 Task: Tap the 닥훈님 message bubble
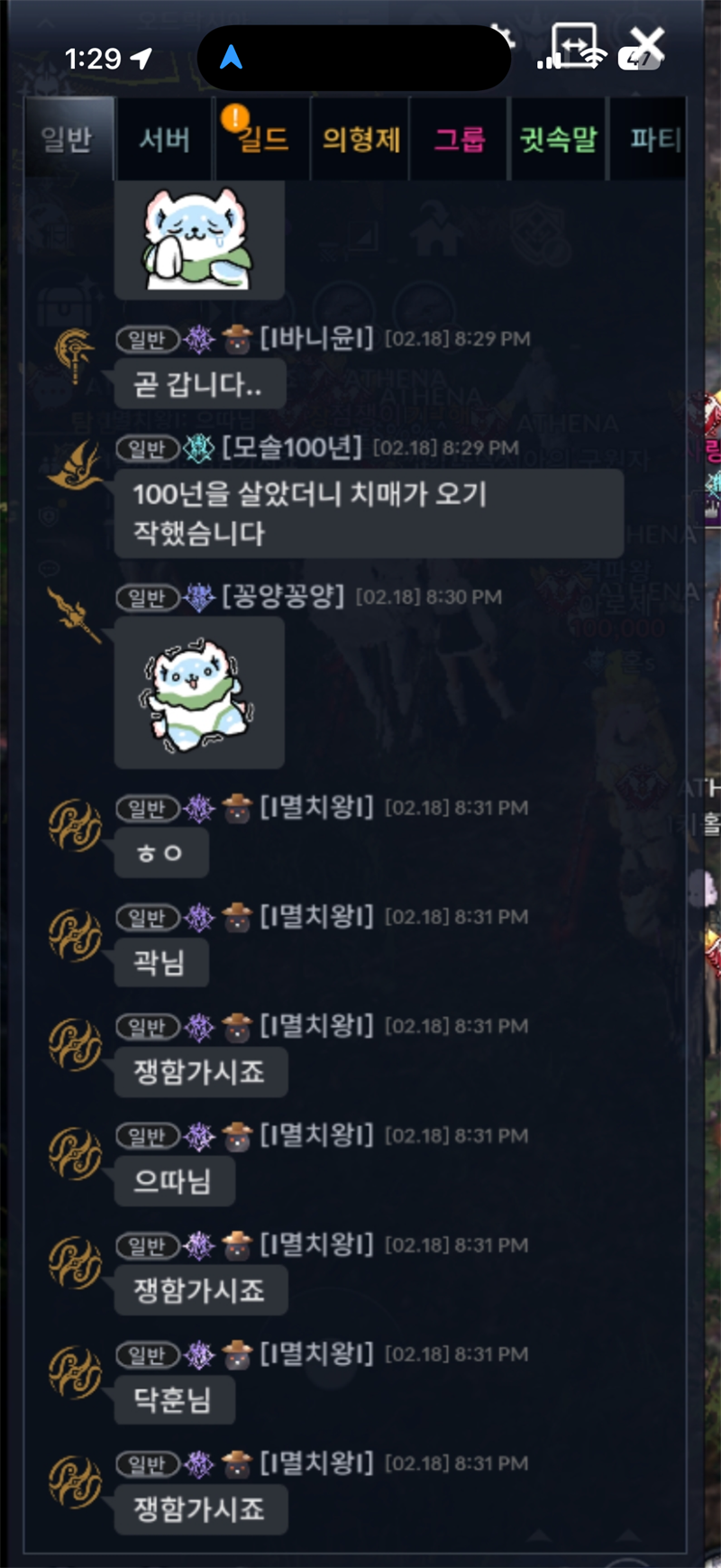click(x=174, y=1399)
